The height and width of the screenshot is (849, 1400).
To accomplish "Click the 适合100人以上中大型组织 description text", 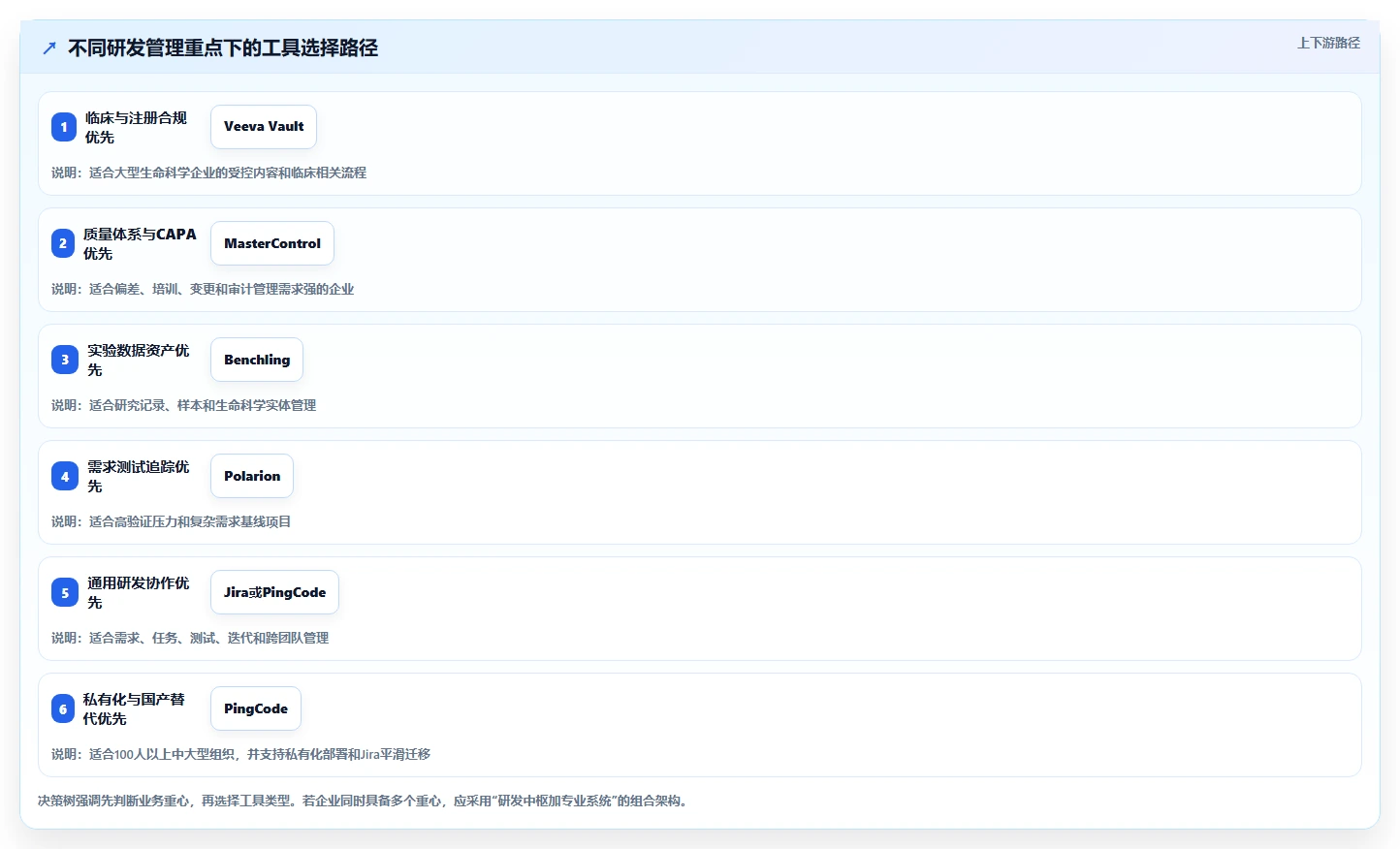I will pyautogui.click(x=240, y=754).
